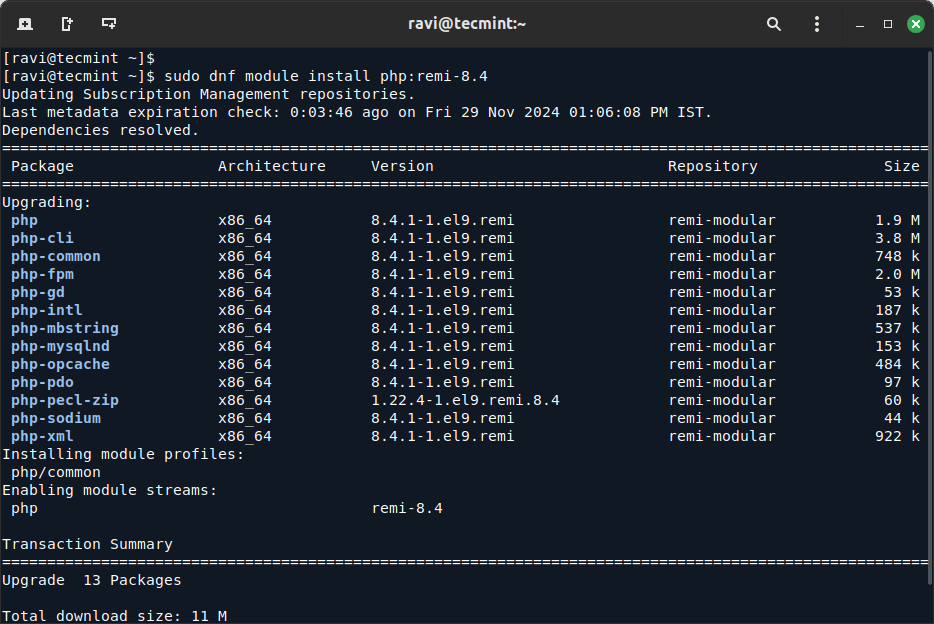
Task: Close the terminal with the green X button
Action: click(915, 24)
